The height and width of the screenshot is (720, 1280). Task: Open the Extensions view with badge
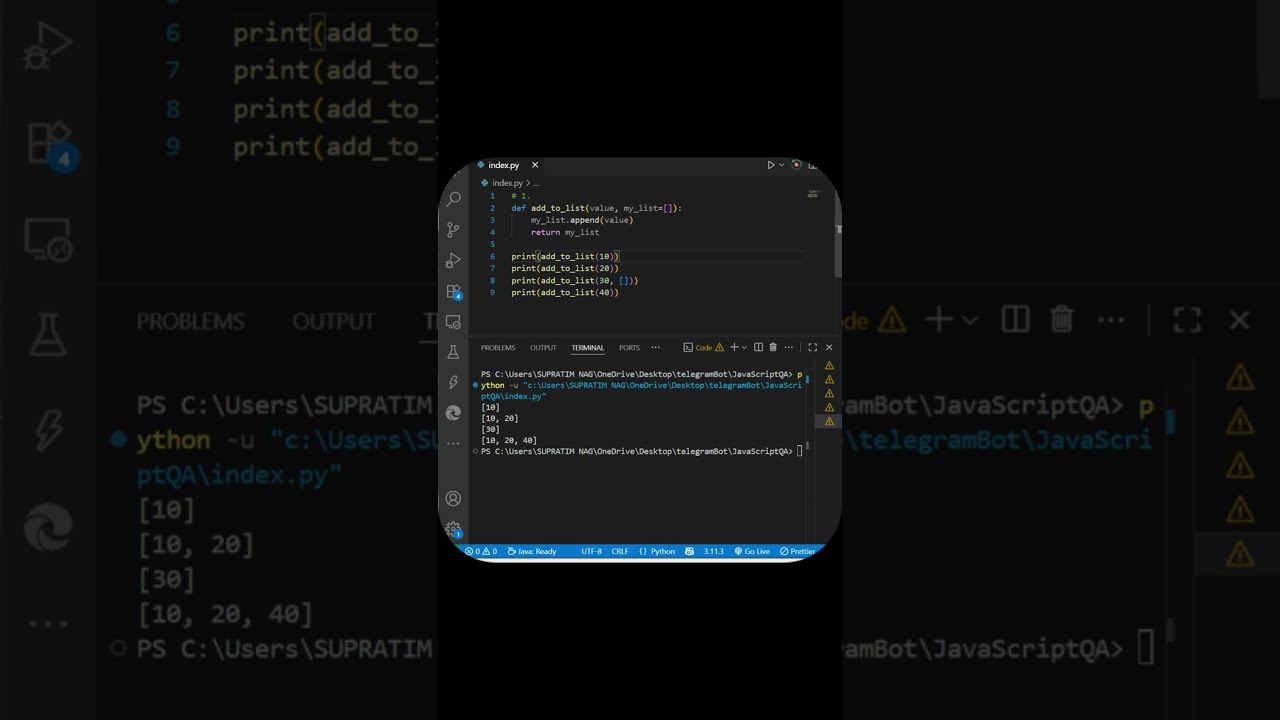(x=453, y=292)
